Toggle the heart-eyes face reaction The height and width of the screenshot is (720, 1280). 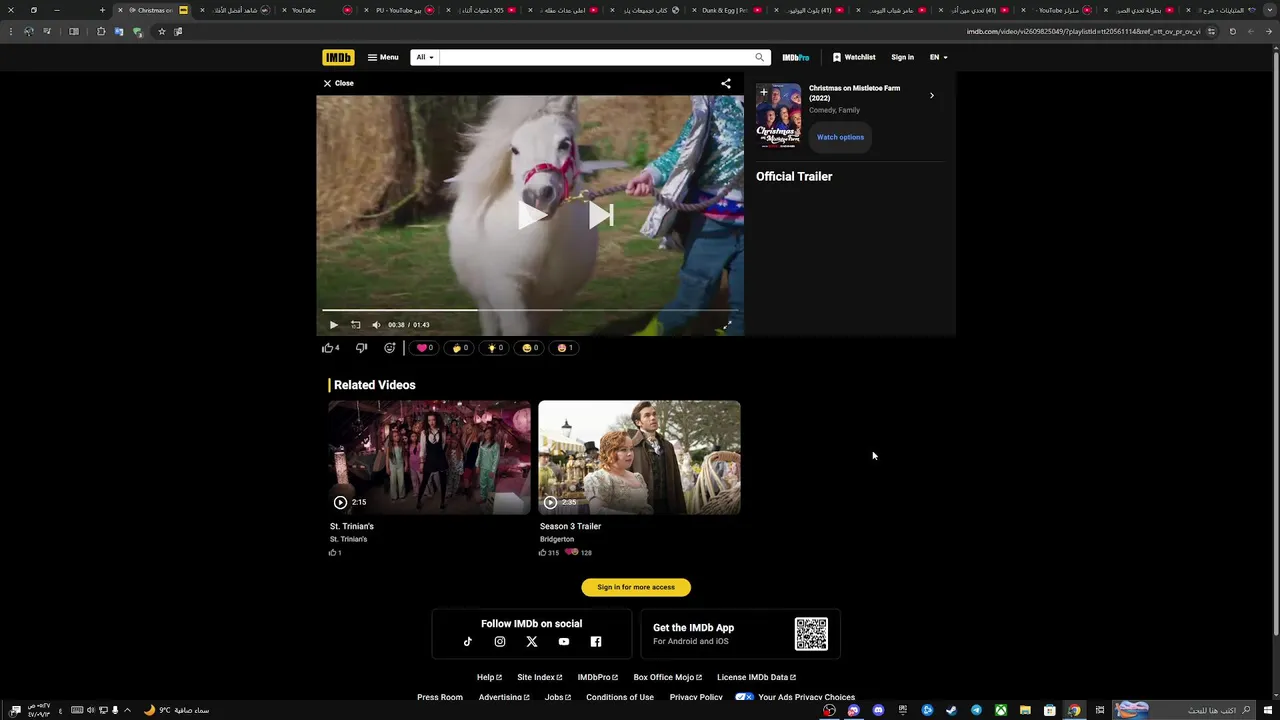(565, 348)
